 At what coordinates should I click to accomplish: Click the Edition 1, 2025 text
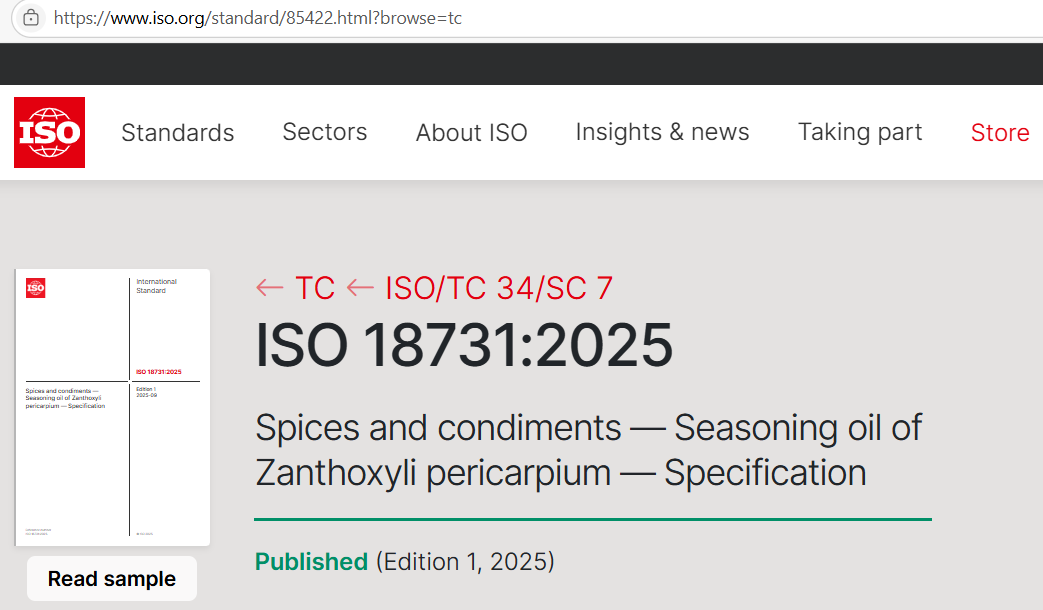click(465, 562)
